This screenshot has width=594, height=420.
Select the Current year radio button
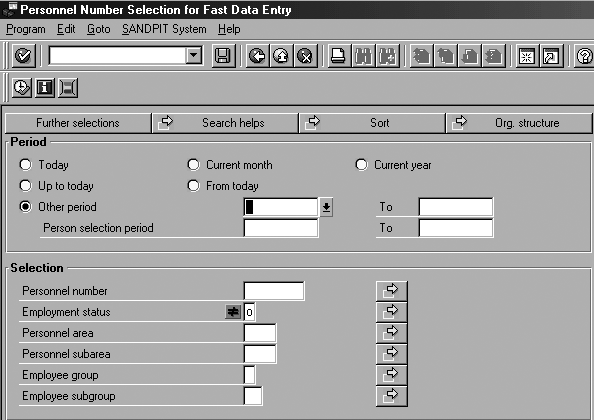(x=361, y=165)
